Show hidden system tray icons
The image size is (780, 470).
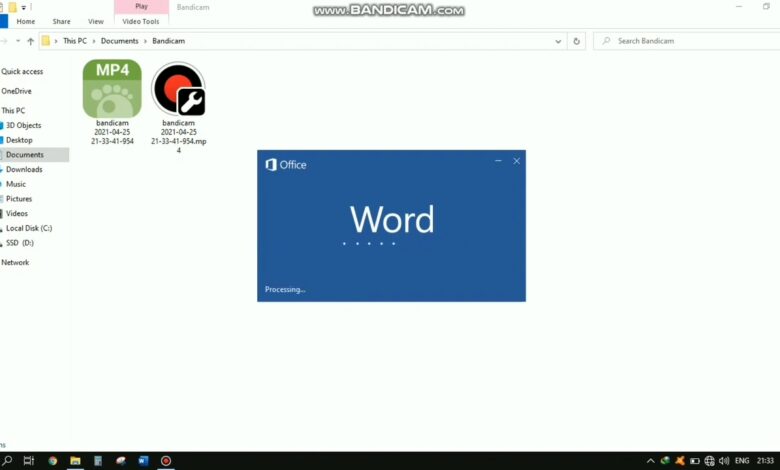[x=650, y=461]
